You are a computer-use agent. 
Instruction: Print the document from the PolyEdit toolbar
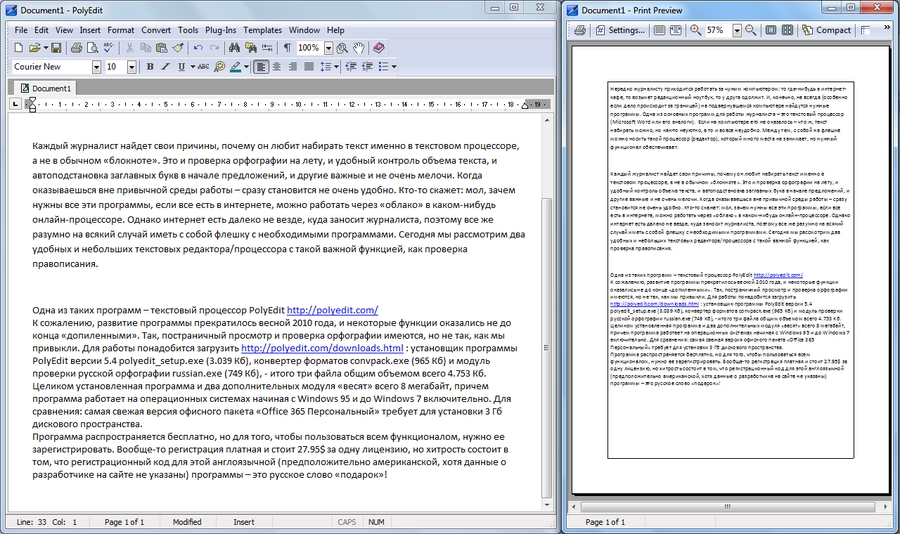76,48
